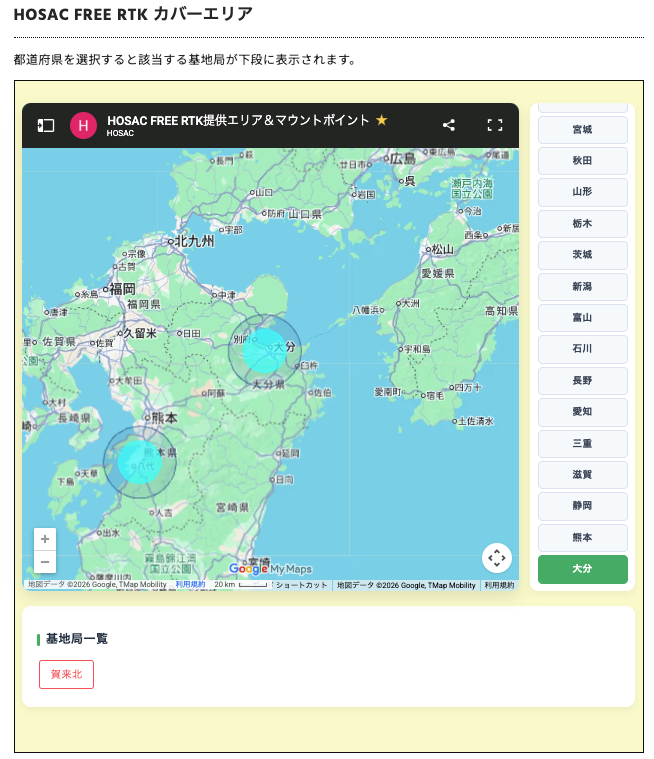The image size is (654, 759).
Task: Select 三重 prefecture
Action: 583,443
